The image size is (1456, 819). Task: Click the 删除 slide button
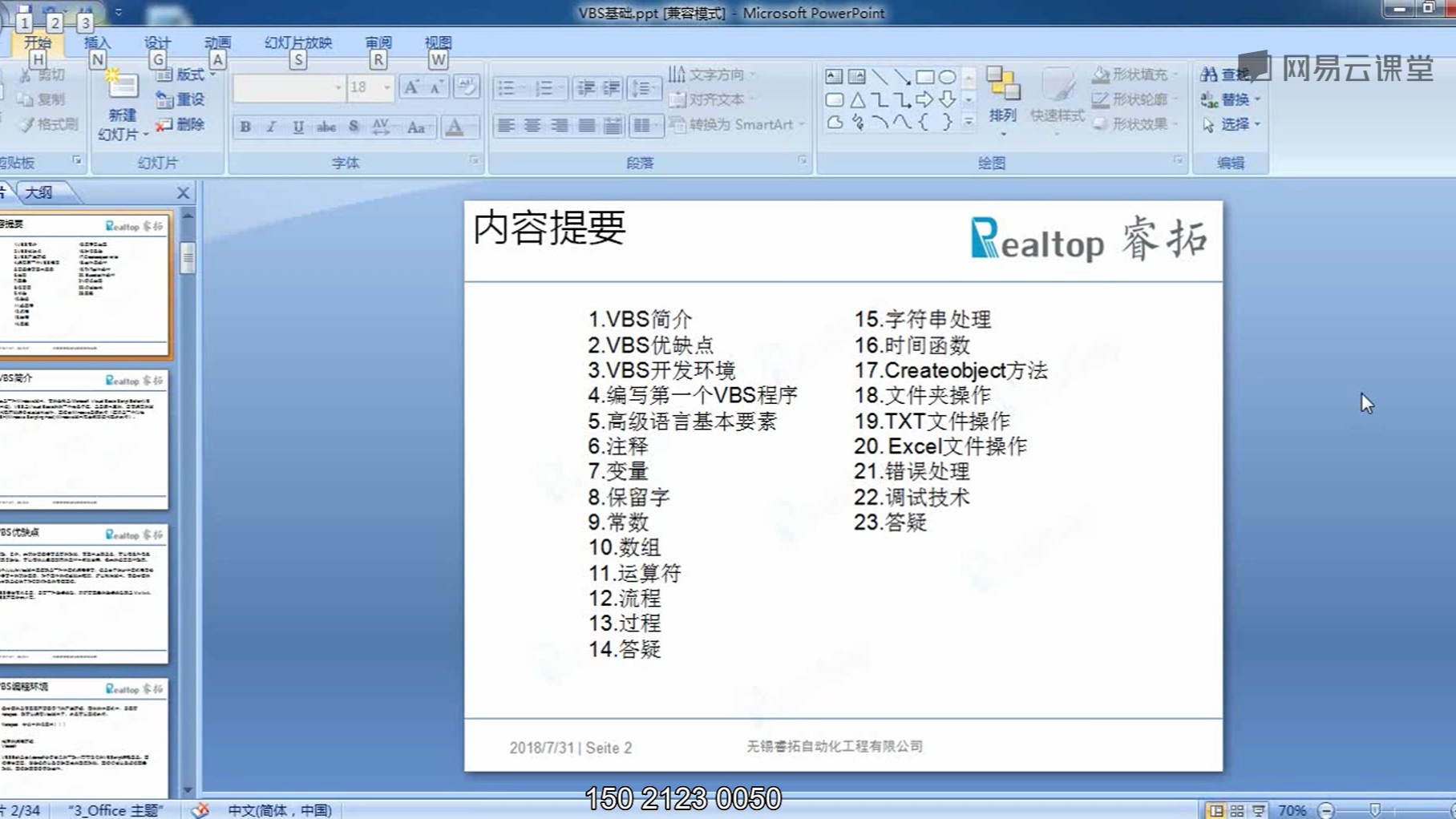tap(181, 124)
